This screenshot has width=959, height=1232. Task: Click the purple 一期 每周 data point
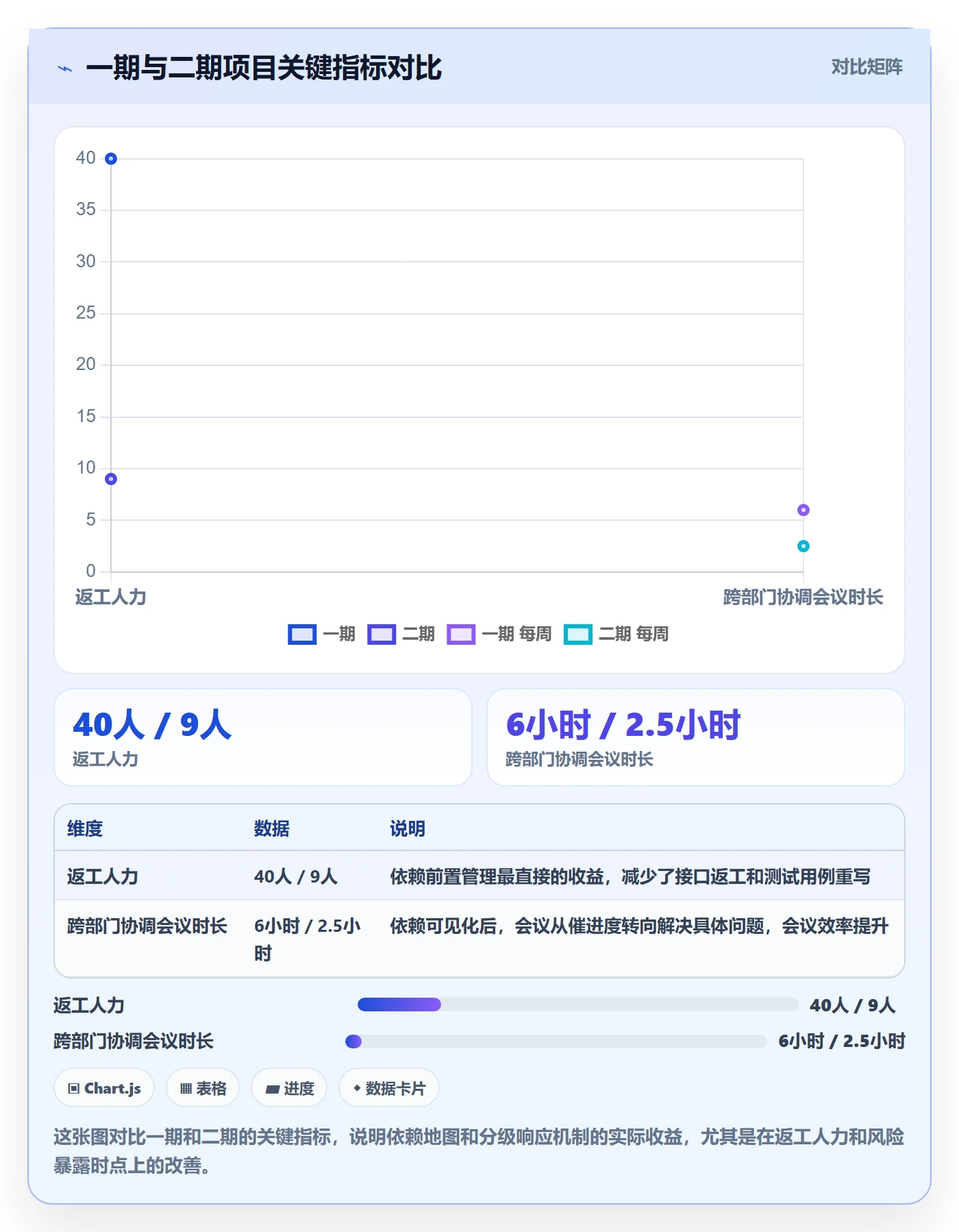(804, 510)
